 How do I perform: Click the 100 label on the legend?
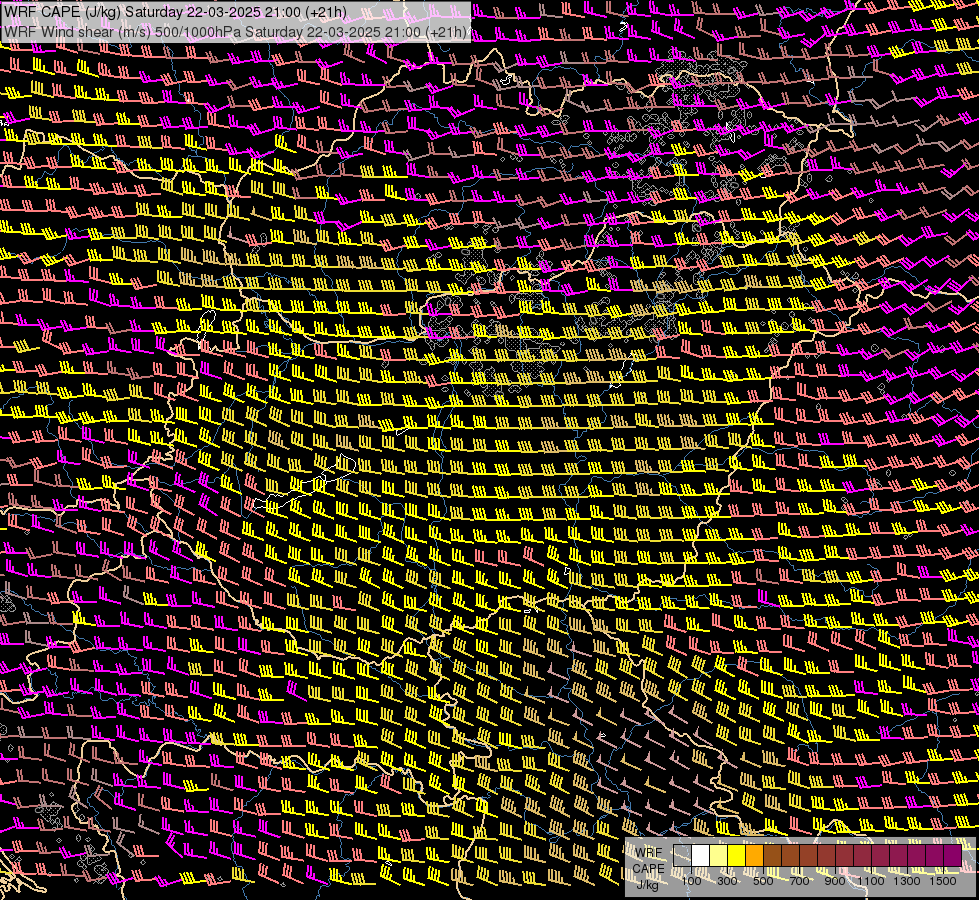(x=691, y=881)
